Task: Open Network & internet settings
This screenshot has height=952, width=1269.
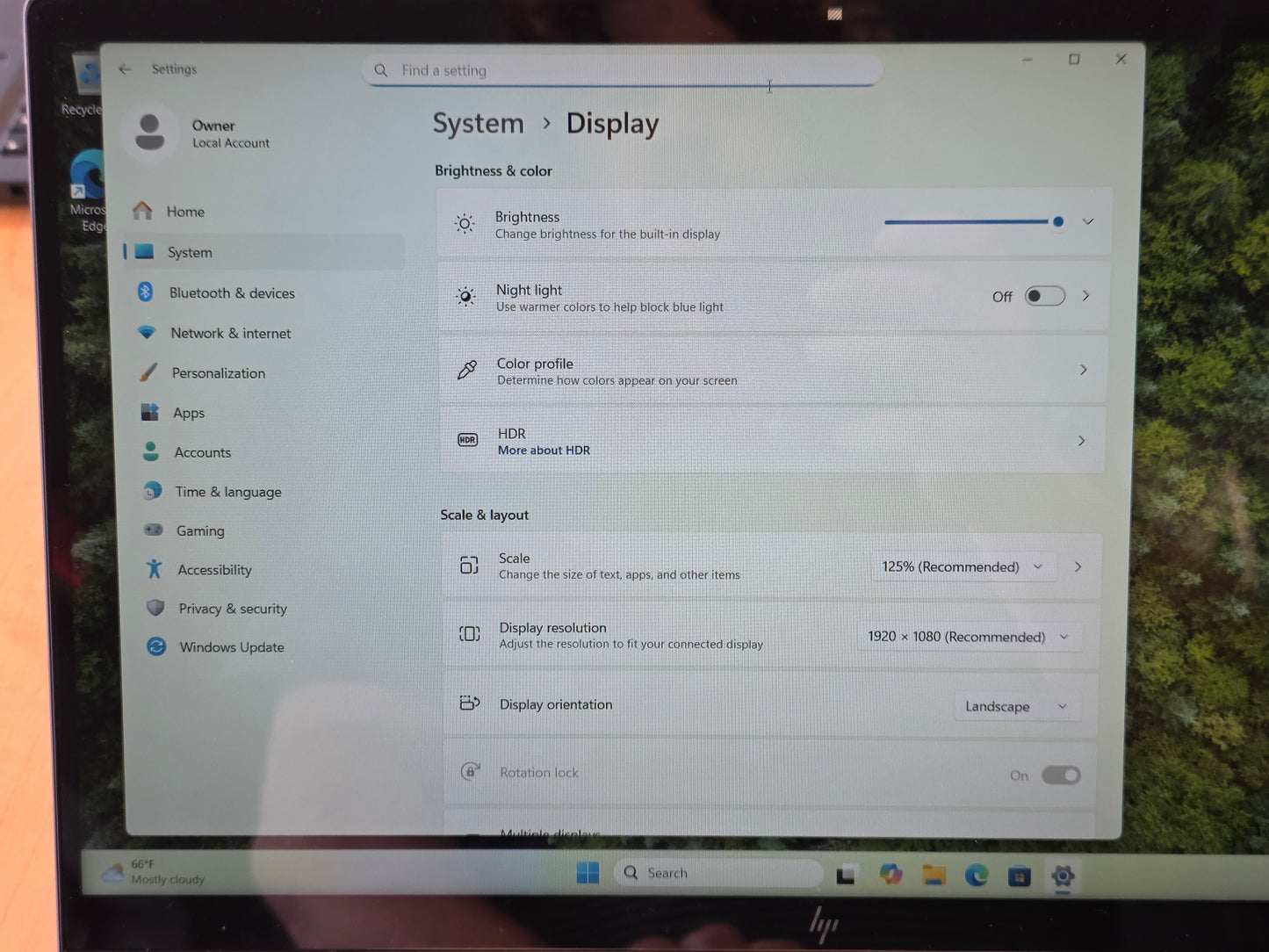Action: click(230, 333)
